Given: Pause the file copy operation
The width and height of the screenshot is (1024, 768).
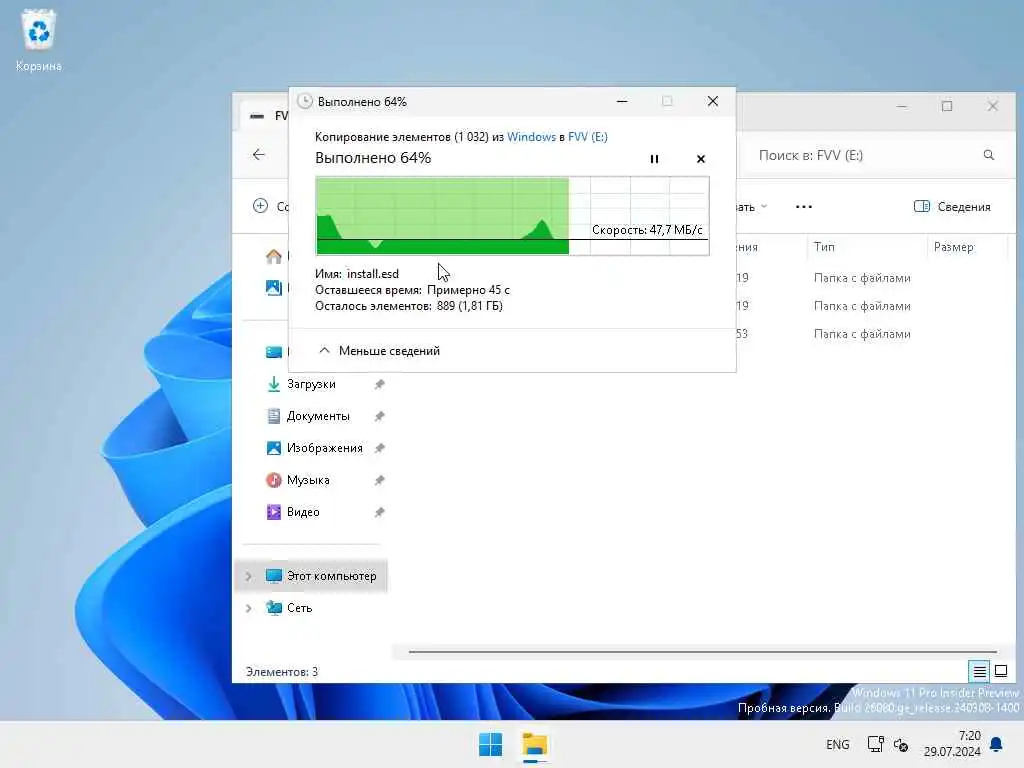Looking at the screenshot, I should [654, 159].
